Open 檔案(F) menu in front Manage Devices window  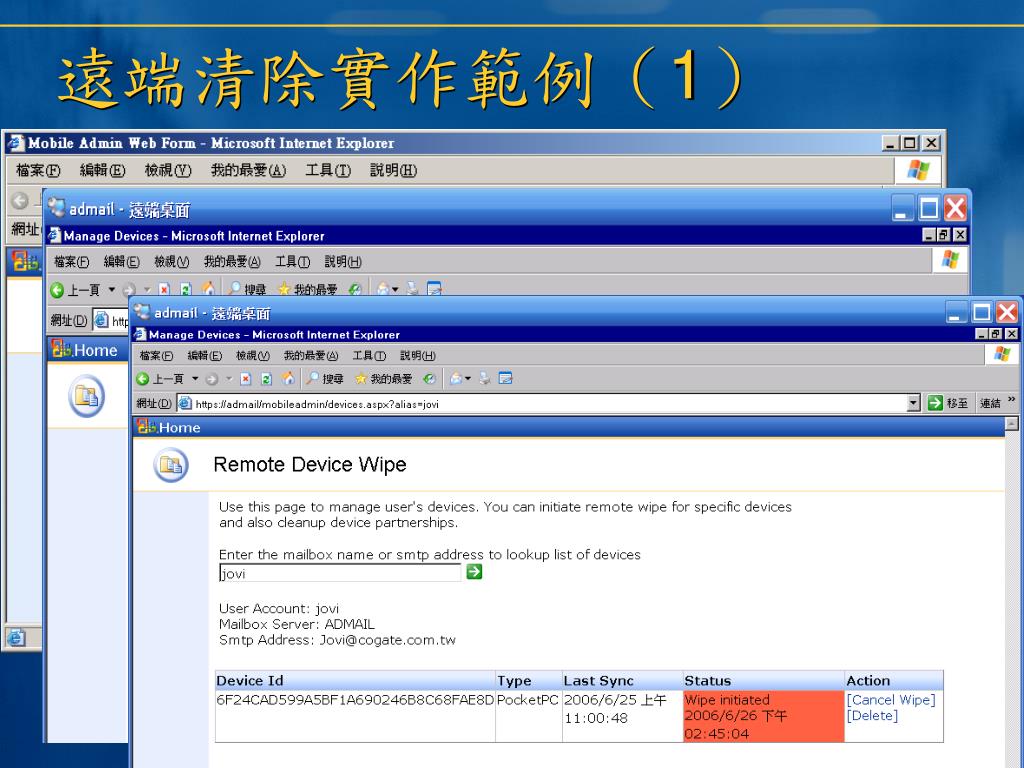(156, 356)
